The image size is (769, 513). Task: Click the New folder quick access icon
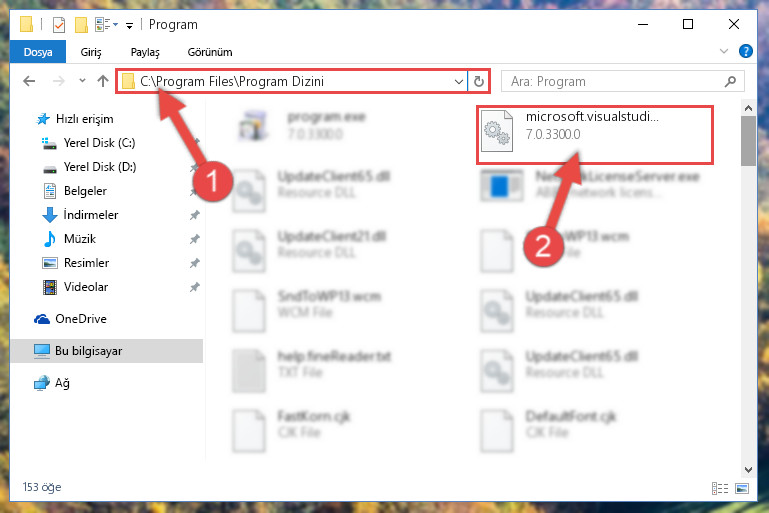point(81,24)
